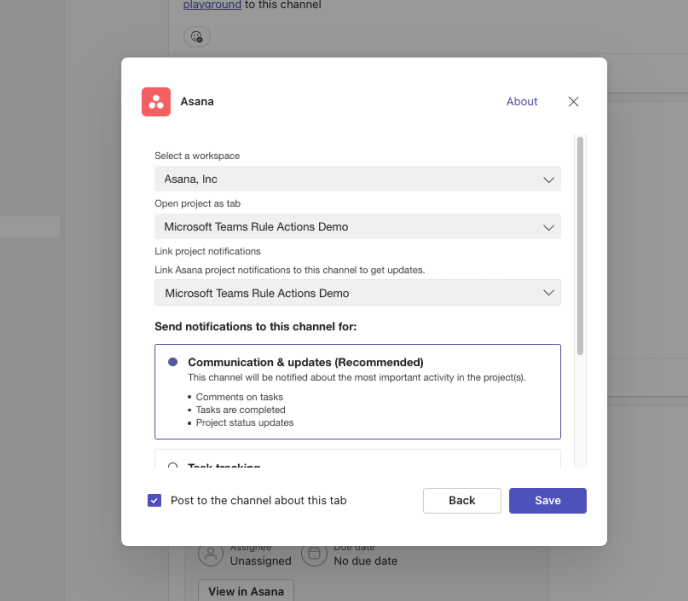This screenshot has height=601, width=688.
Task: Click the Due date calendar icon
Action: pos(314,554)
